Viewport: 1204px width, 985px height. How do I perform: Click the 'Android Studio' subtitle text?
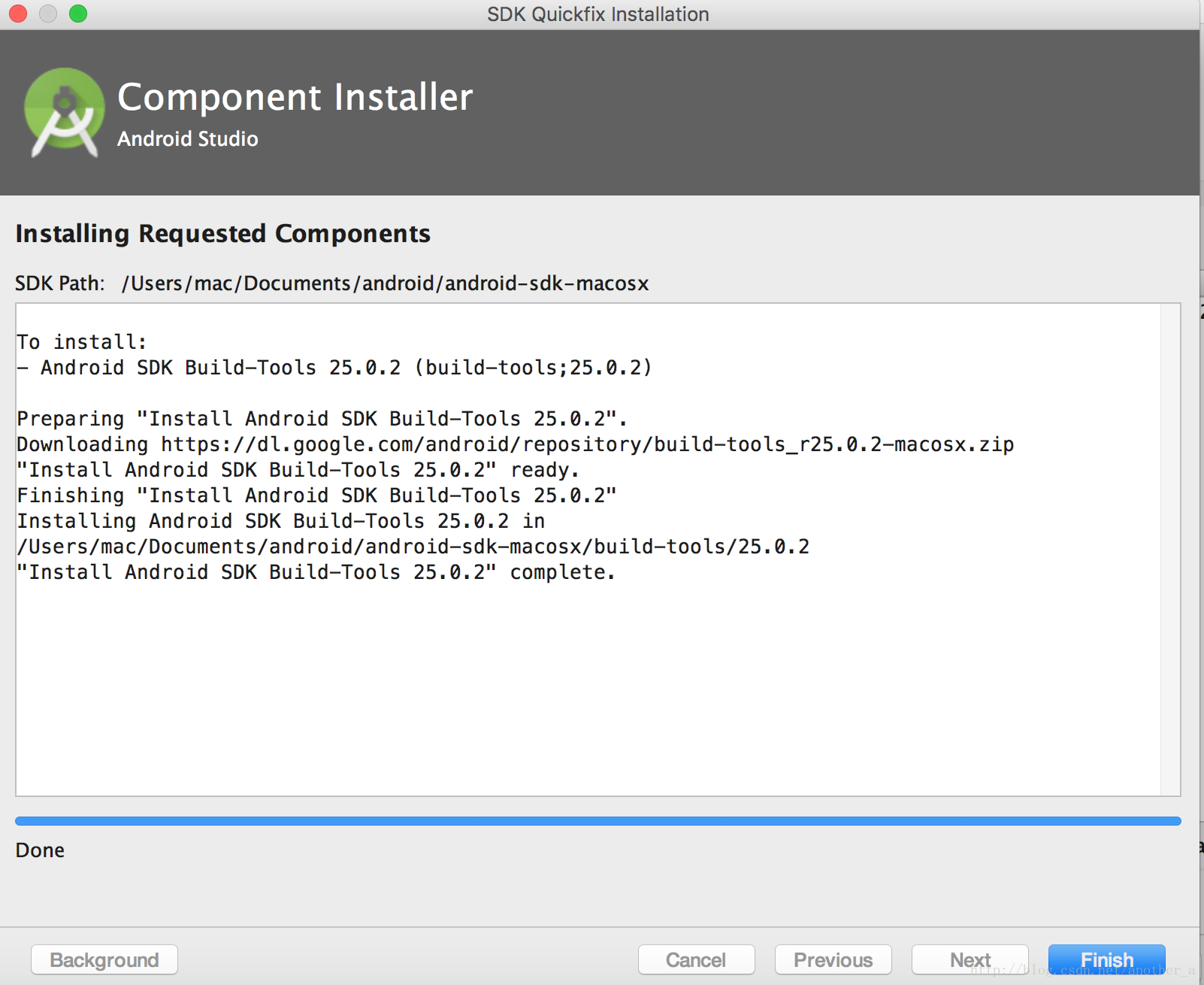click(188, 139)
